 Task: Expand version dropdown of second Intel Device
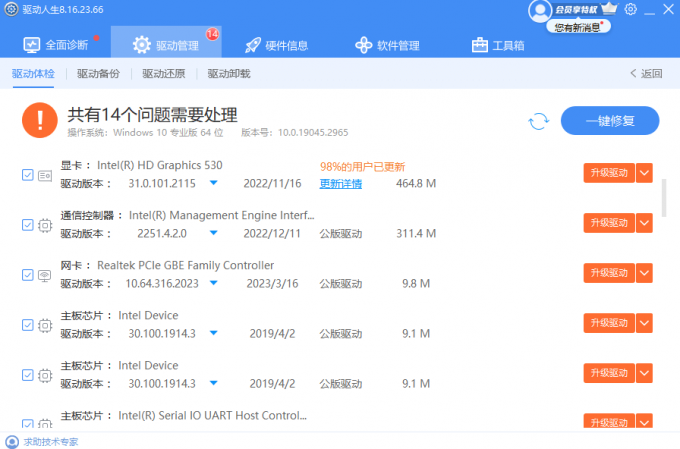click(x=213, y=383)
